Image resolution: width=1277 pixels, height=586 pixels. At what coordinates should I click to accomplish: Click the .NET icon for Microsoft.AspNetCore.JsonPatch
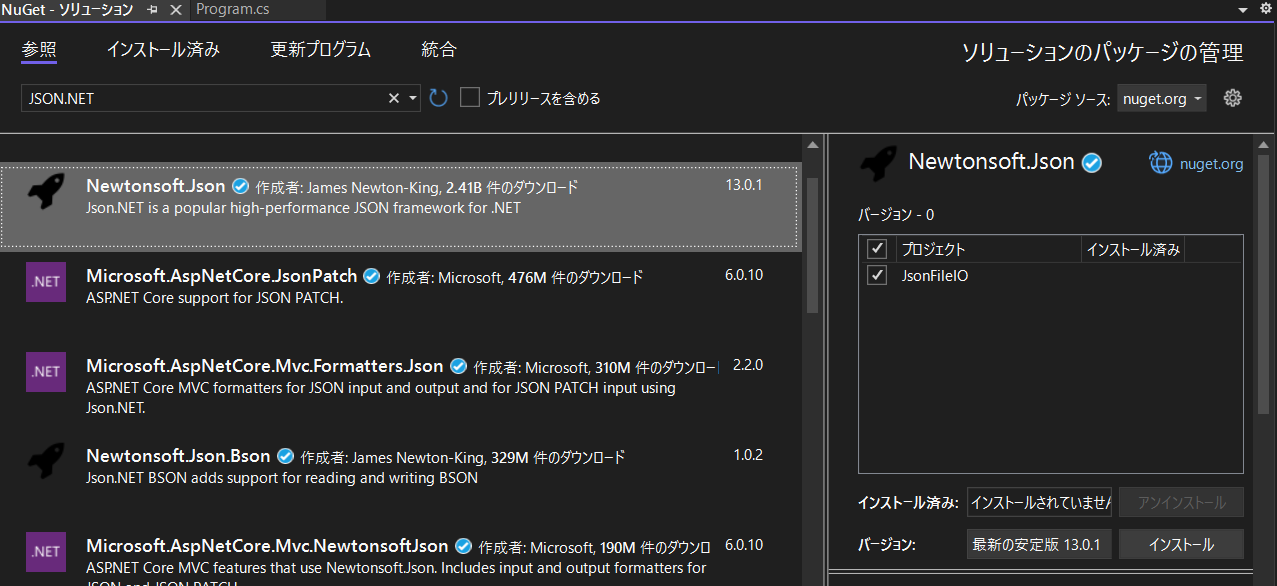click(x=45, y=282)
